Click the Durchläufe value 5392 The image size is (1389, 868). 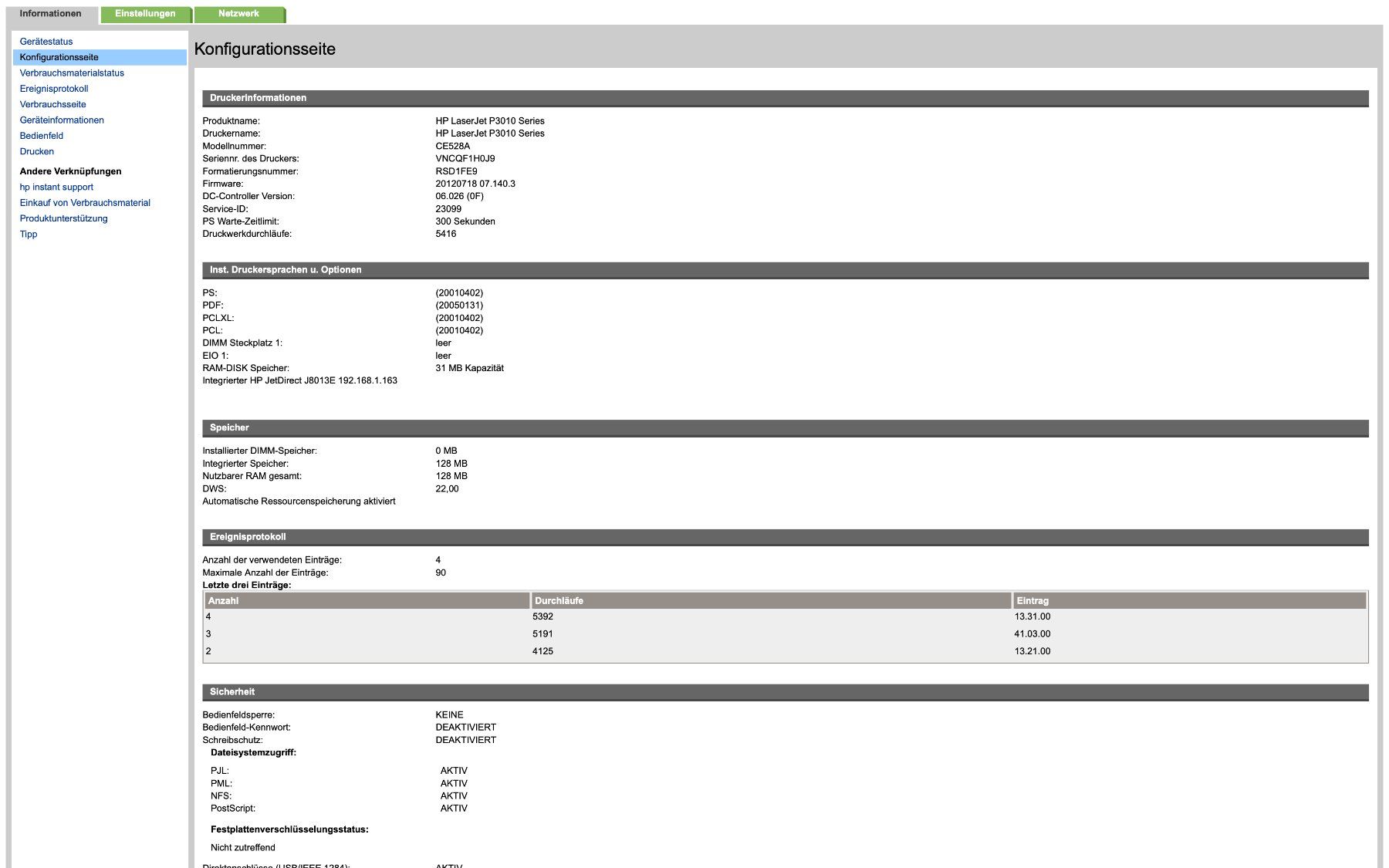pyautogui.click(x=542, y=616)
